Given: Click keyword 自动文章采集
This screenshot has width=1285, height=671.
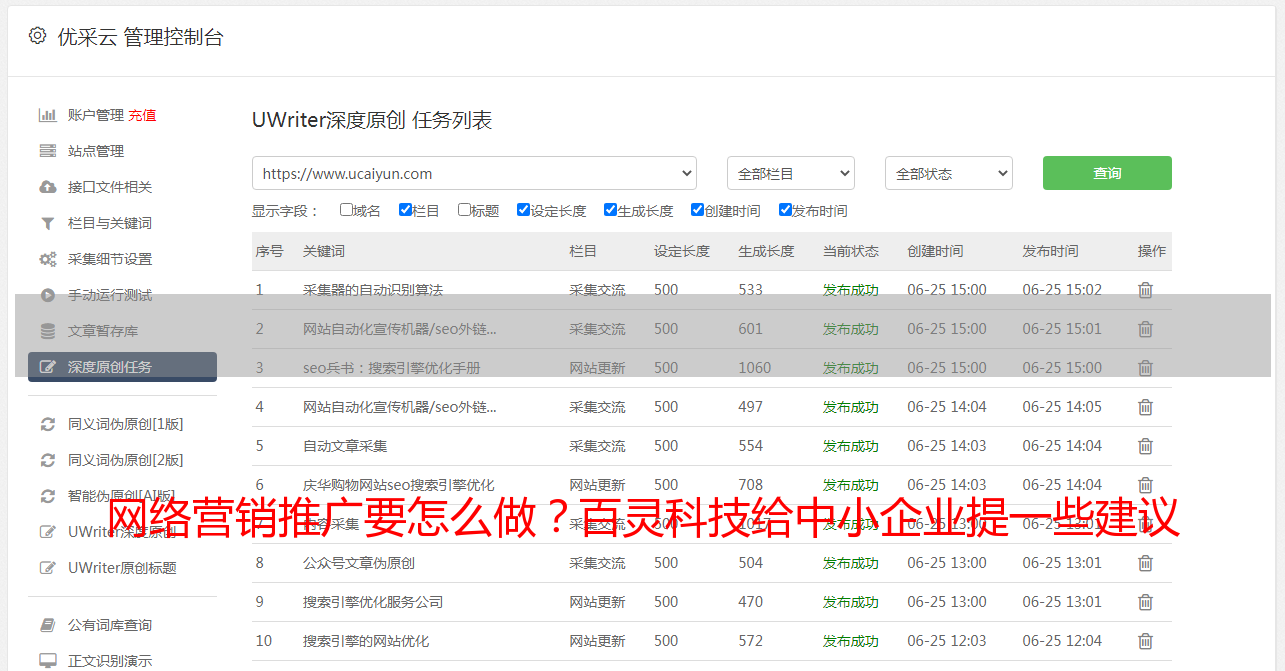Looking at the screenshot, I should 345,446.
